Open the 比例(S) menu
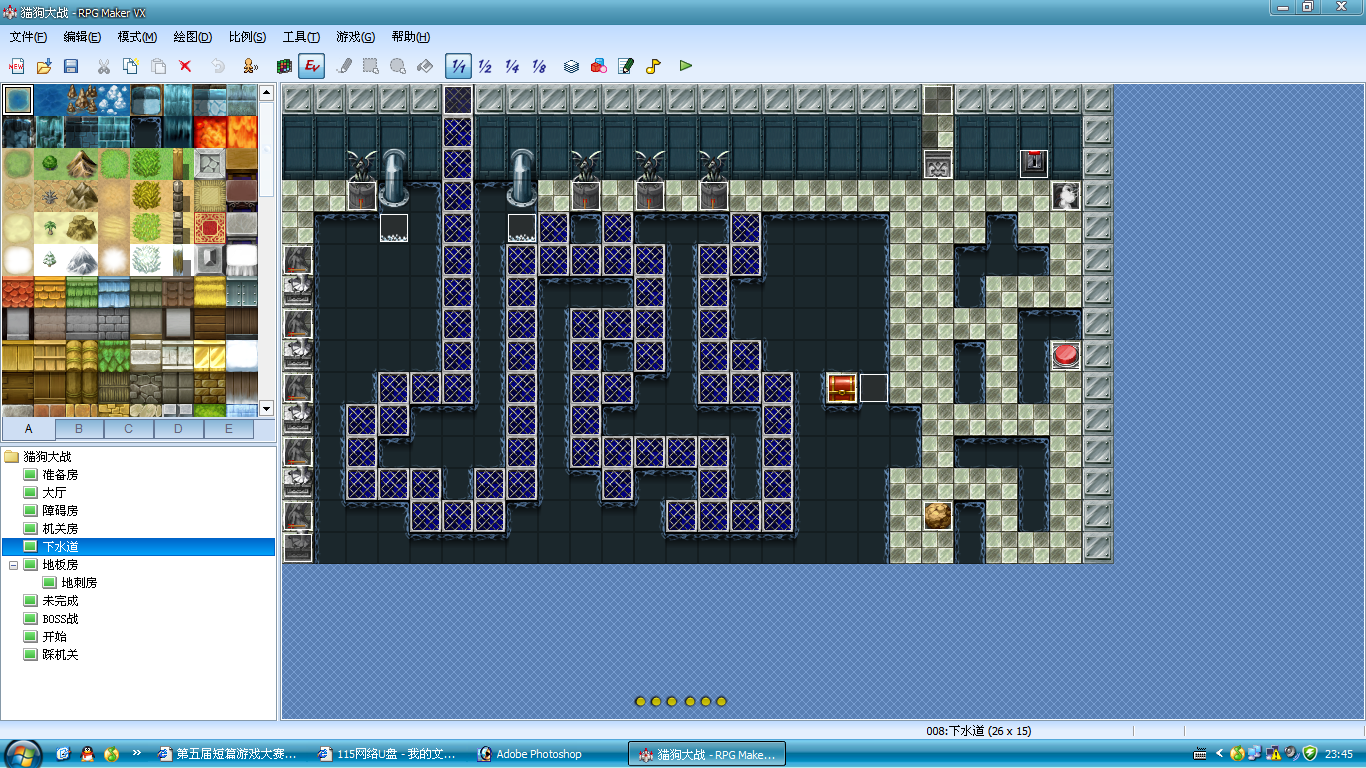 (247, 37)
